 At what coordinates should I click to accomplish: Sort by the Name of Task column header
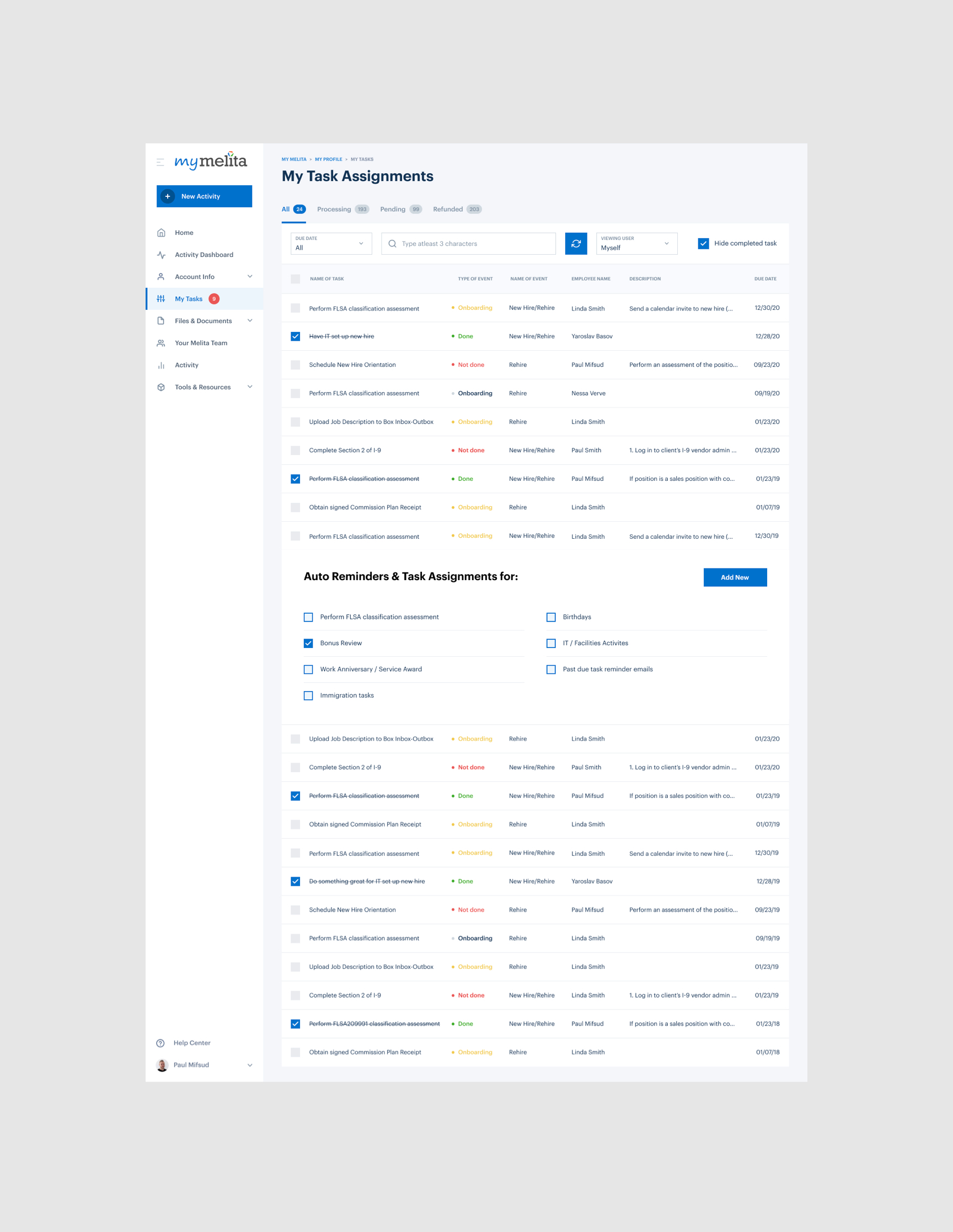pyautogui.click(x=326, y=278)
